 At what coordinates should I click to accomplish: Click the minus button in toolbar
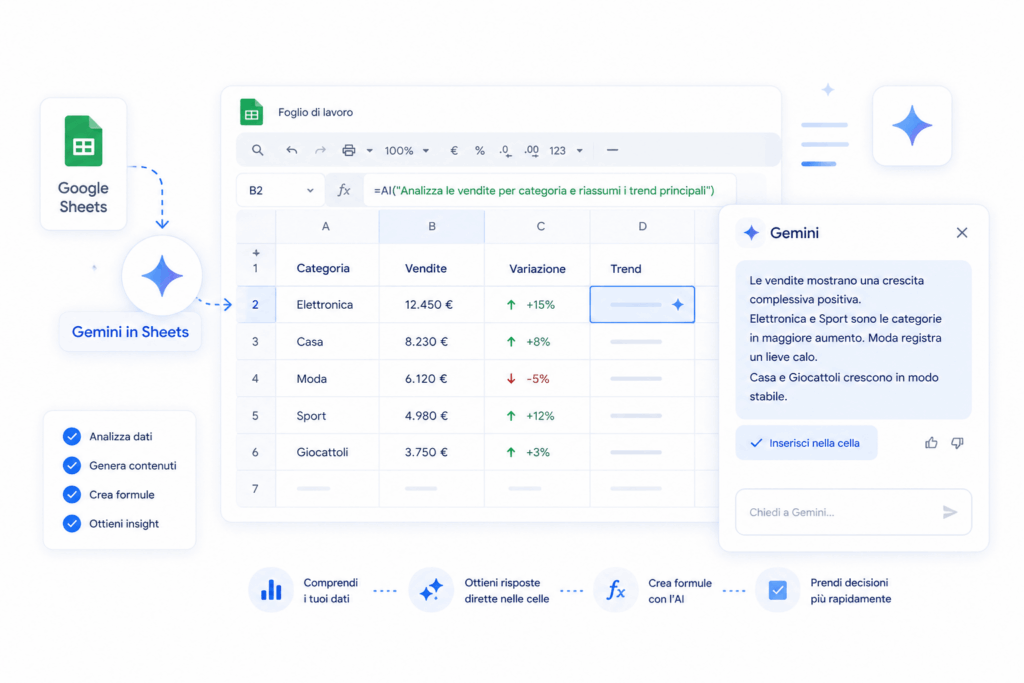[612, 150]
